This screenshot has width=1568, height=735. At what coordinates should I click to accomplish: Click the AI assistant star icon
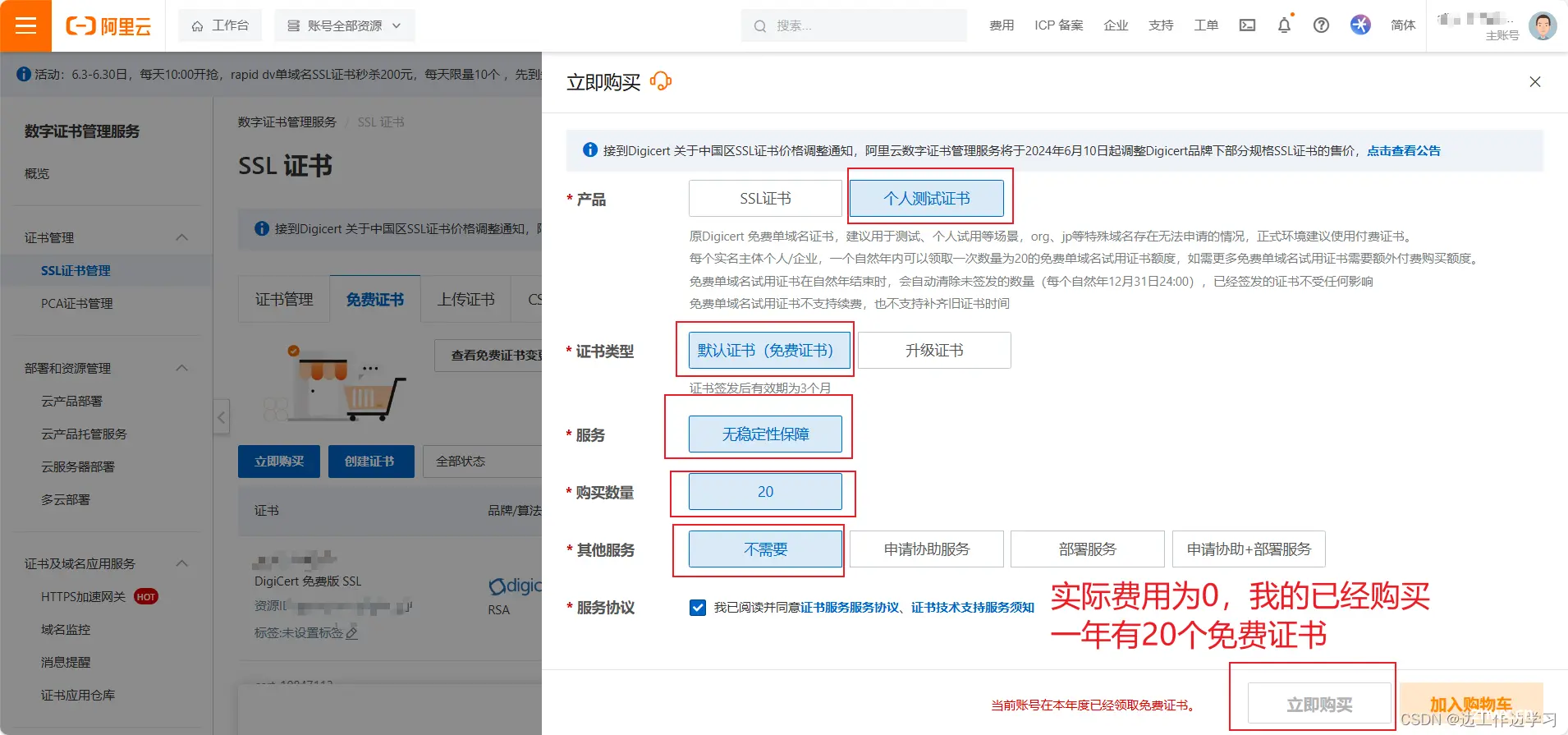(1360, 25)
